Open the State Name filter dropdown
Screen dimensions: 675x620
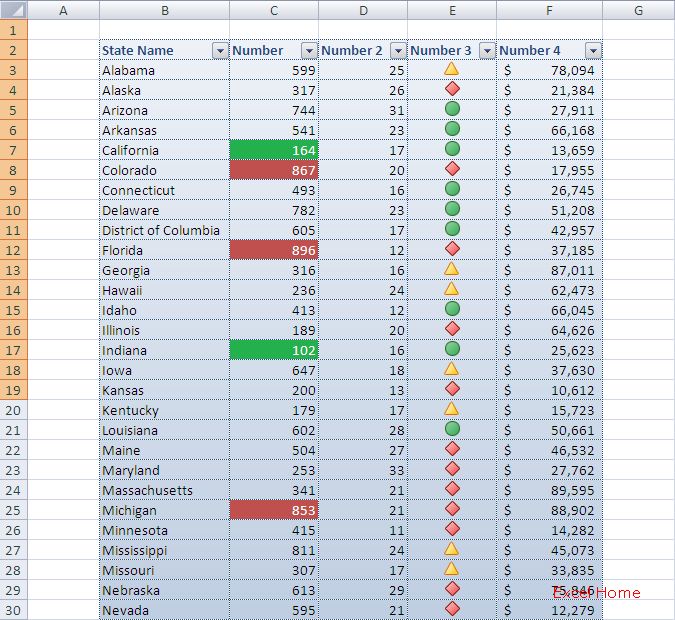click(219, 51)
